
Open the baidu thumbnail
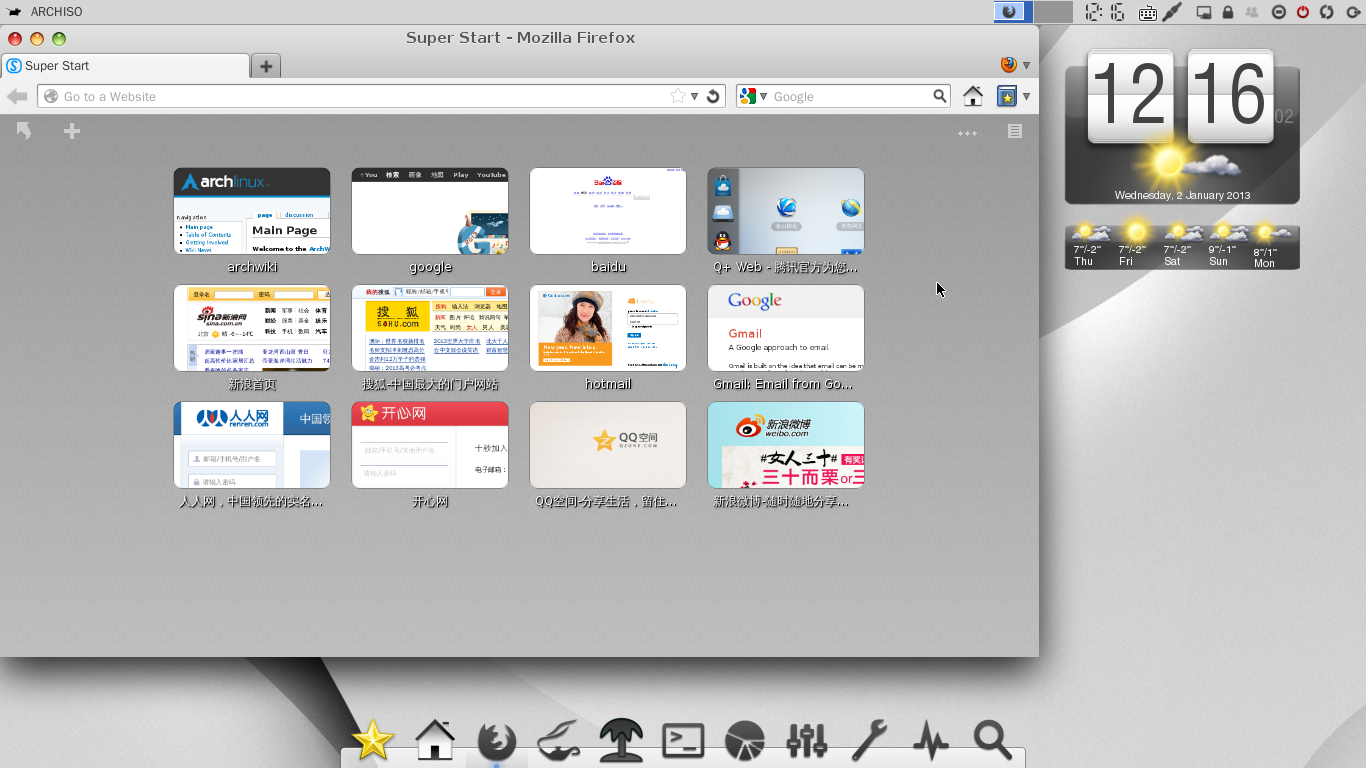tap(608, 211)
